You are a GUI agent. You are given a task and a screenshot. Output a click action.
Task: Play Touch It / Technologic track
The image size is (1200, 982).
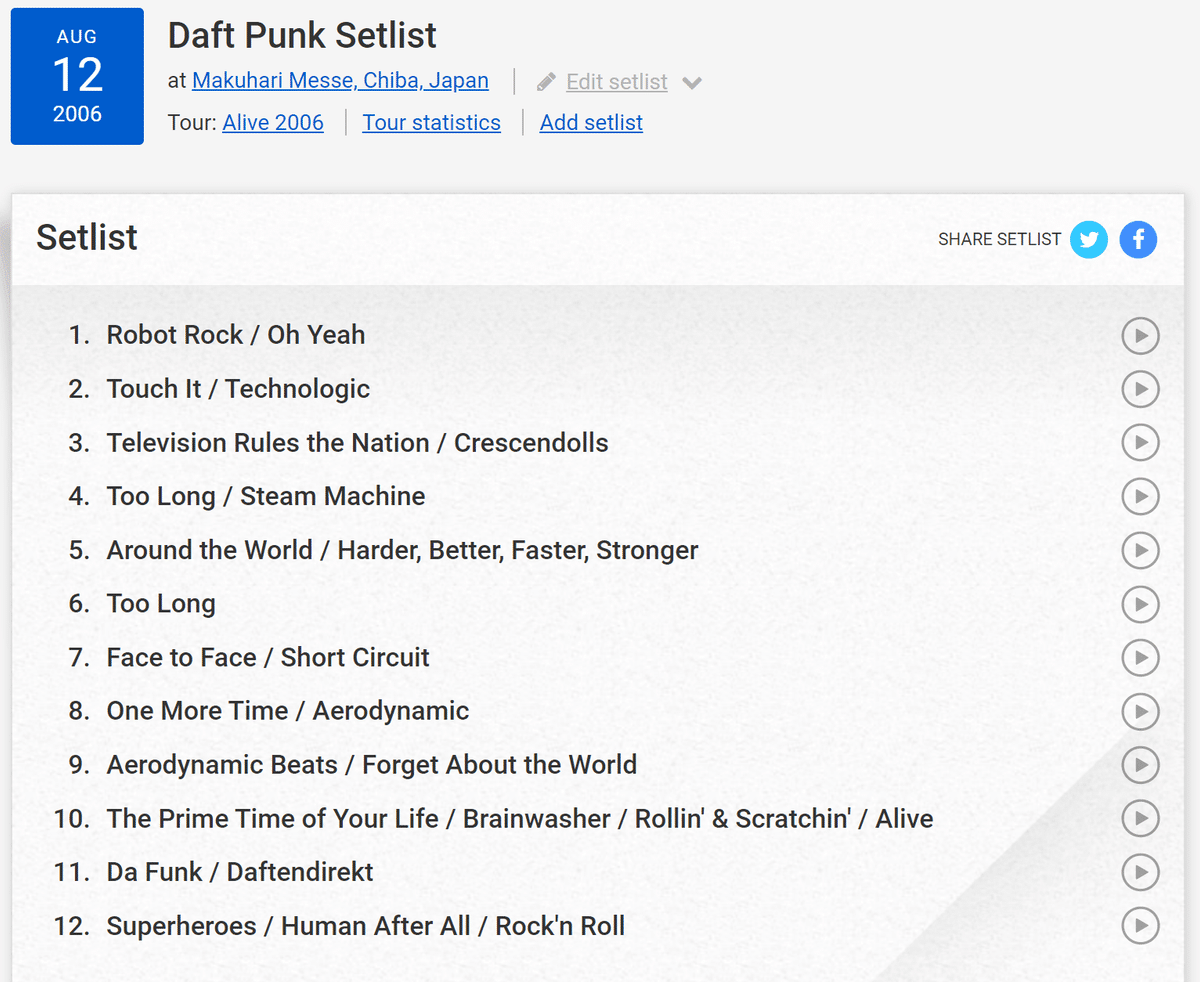1140,389
